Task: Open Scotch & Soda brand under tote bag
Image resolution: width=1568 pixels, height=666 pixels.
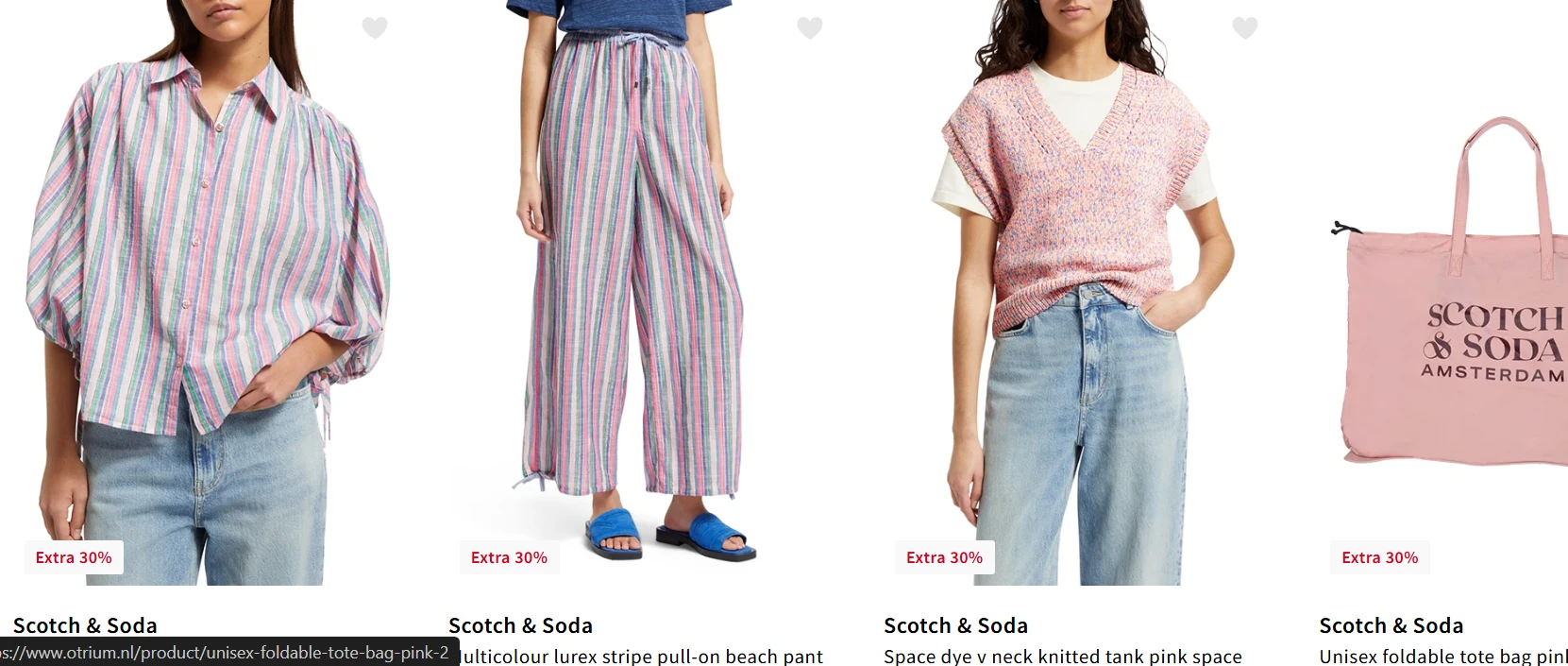Action: pos(1391,625)
